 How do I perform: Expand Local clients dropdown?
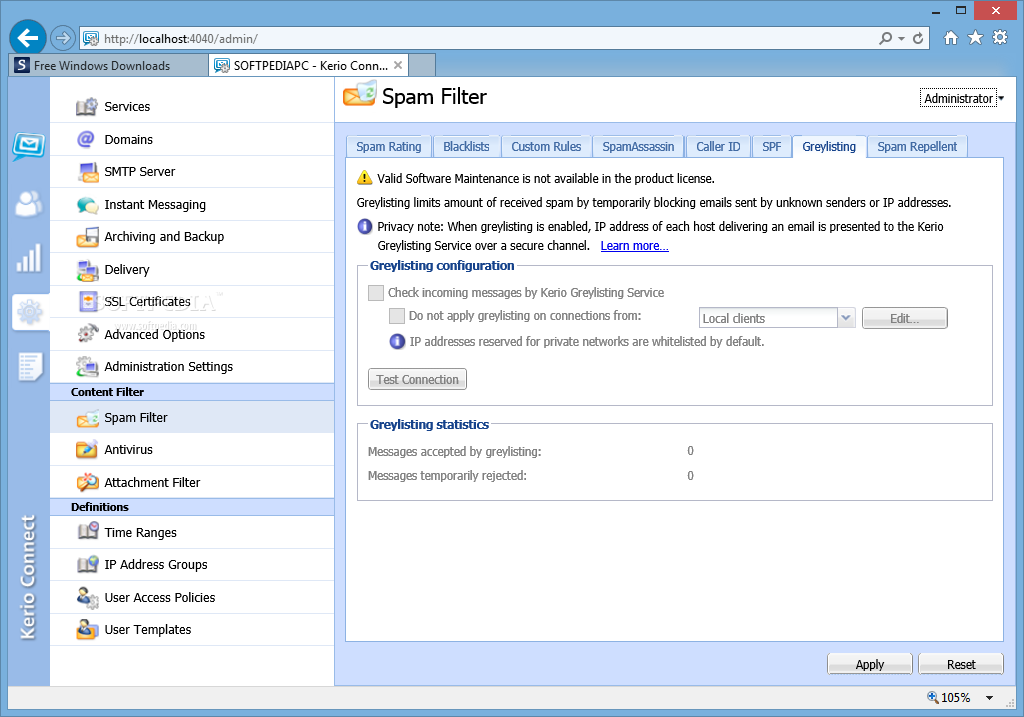(846, 318)
